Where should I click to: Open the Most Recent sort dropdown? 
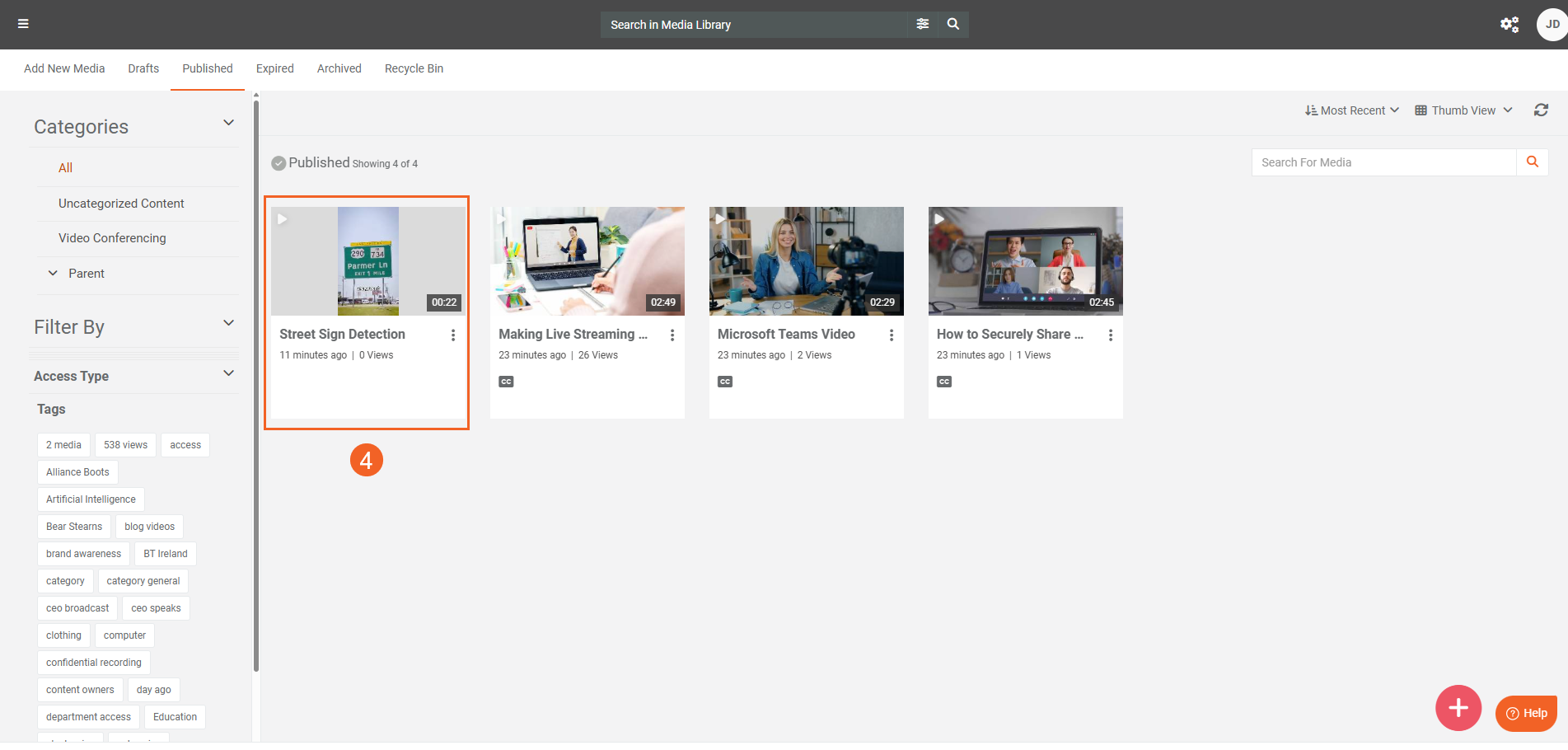click(x=1352, y=110)
